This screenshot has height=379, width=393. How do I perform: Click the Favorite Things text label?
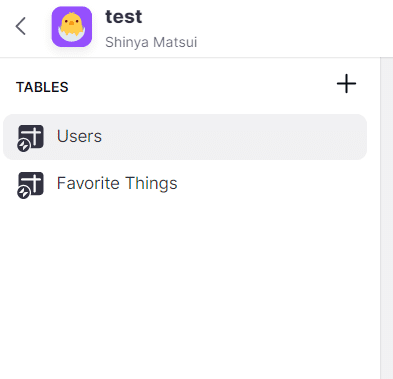pos(117,184)
